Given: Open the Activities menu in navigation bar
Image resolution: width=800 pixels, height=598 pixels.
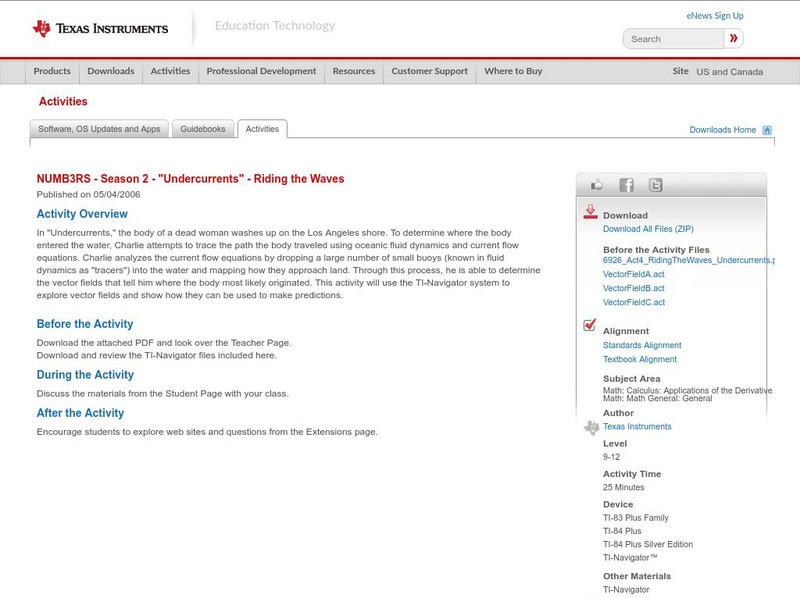Looking at the screenshot, I should pos(170,71).
